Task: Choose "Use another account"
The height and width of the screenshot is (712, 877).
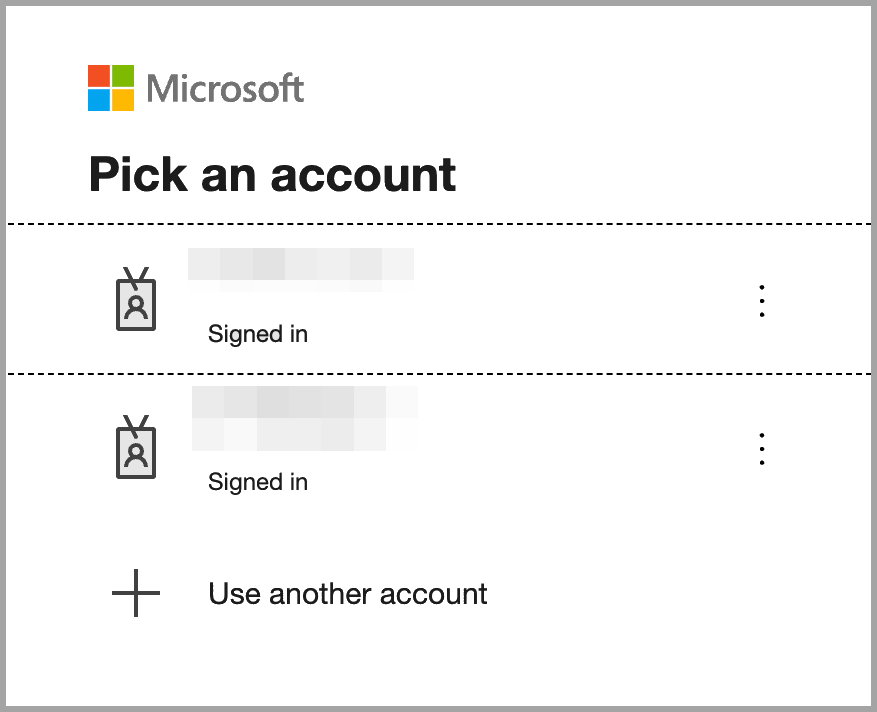Action: [347, 594]
